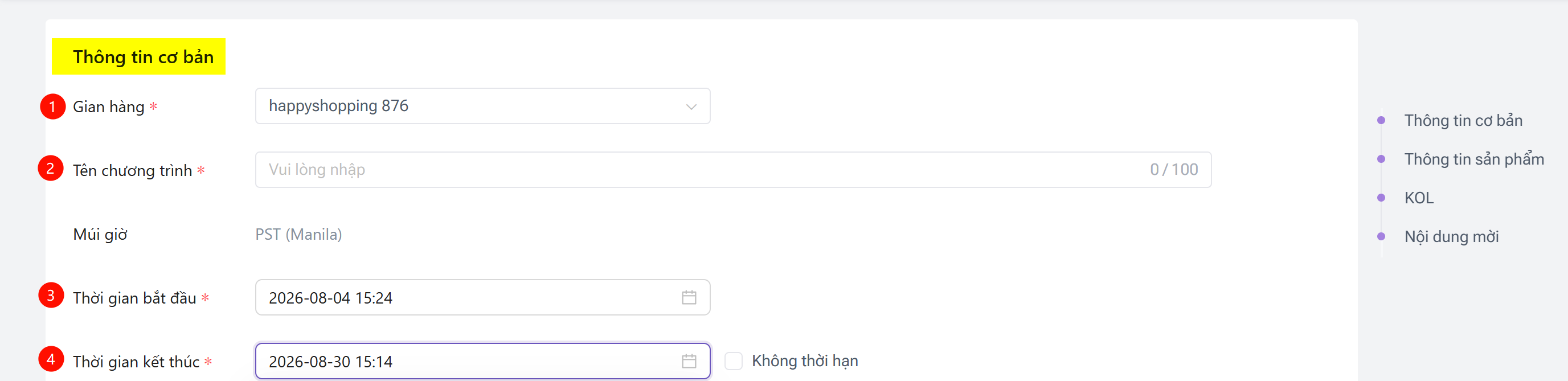
Task: Expand the Gian hàng dropdown arrow
Action: pos(691,106)
